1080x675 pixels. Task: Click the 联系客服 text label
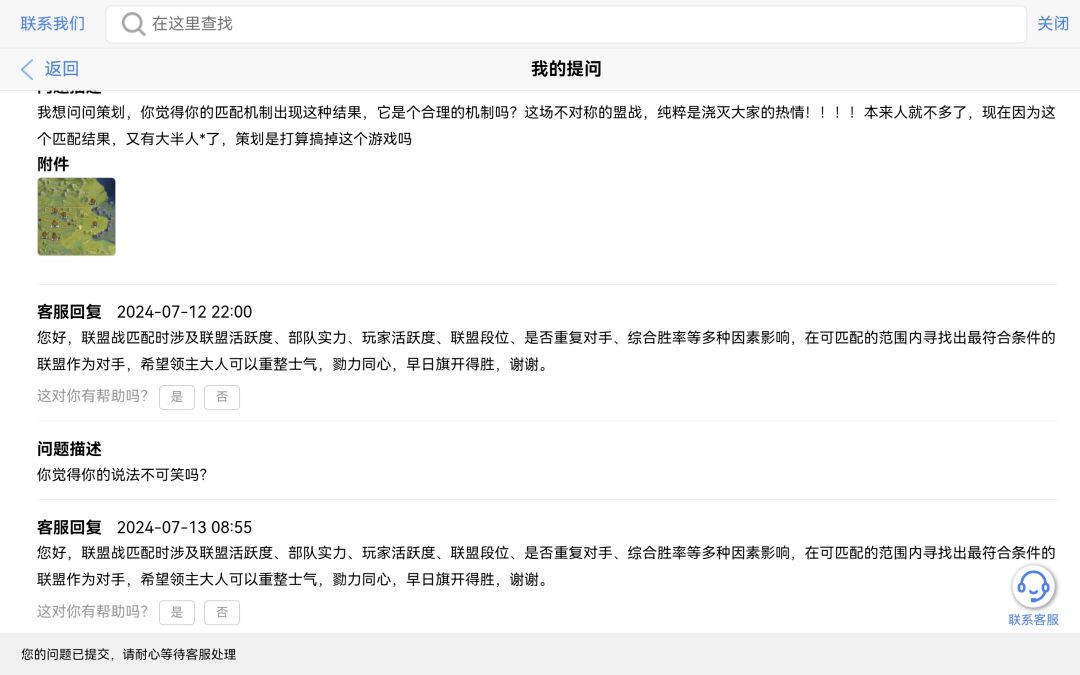tap(1033, 620)
